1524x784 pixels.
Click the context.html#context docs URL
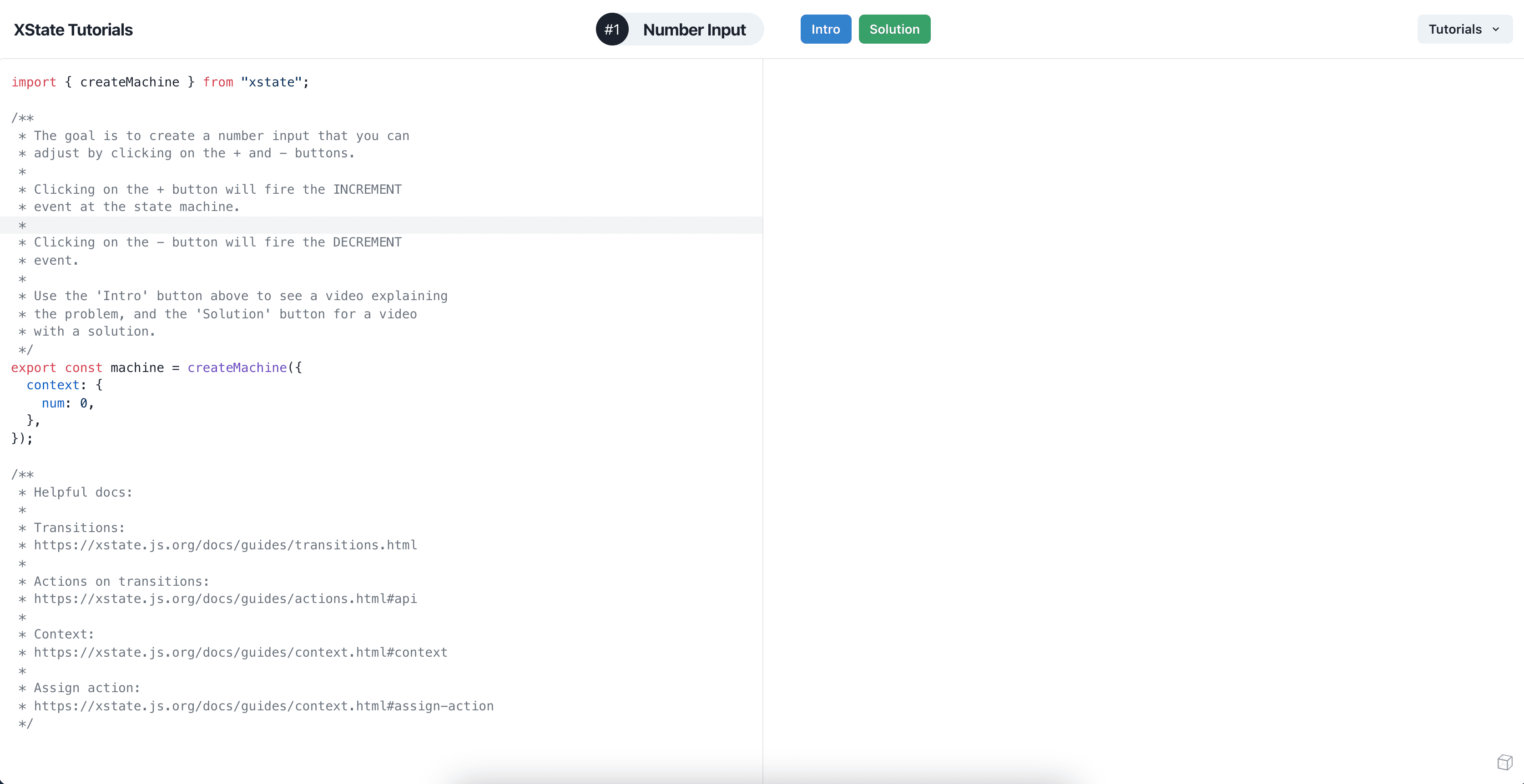pyautogui.click(x=240, y=653)
